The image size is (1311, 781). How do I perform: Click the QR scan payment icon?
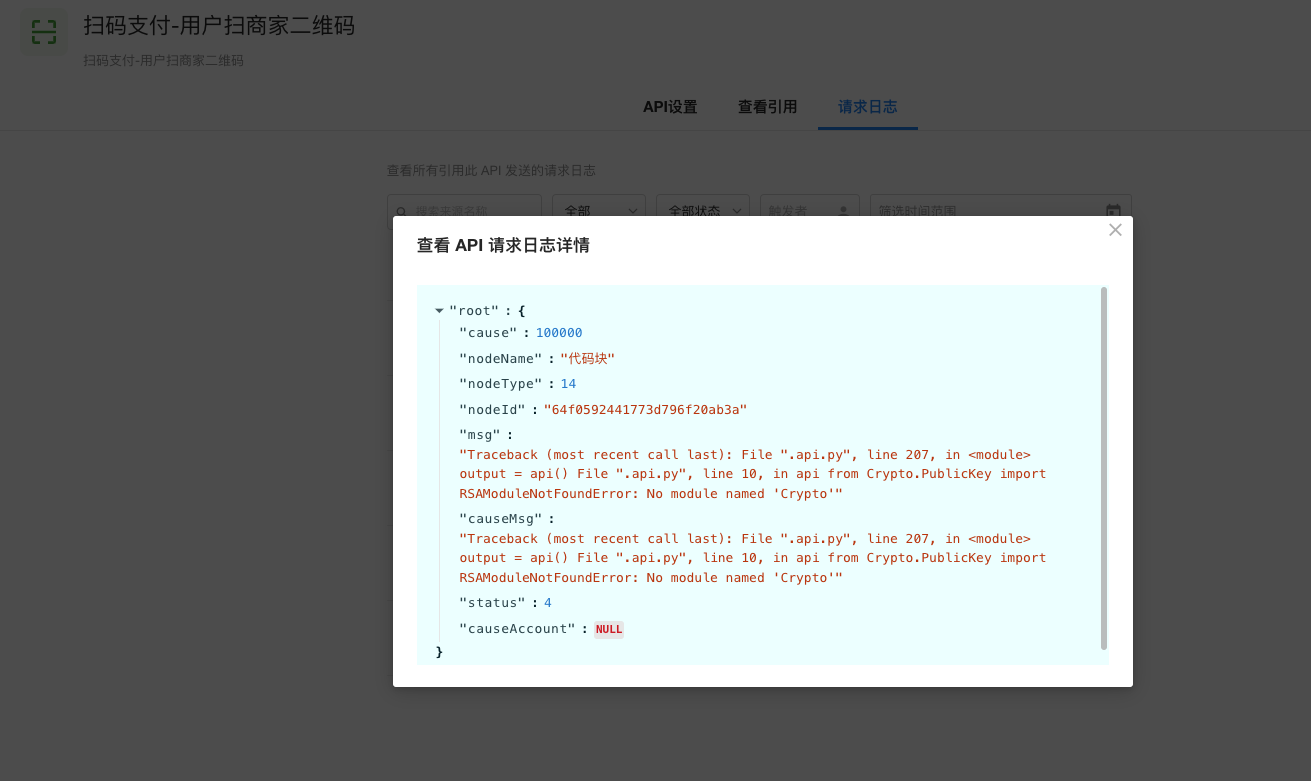tap(44, 32)
